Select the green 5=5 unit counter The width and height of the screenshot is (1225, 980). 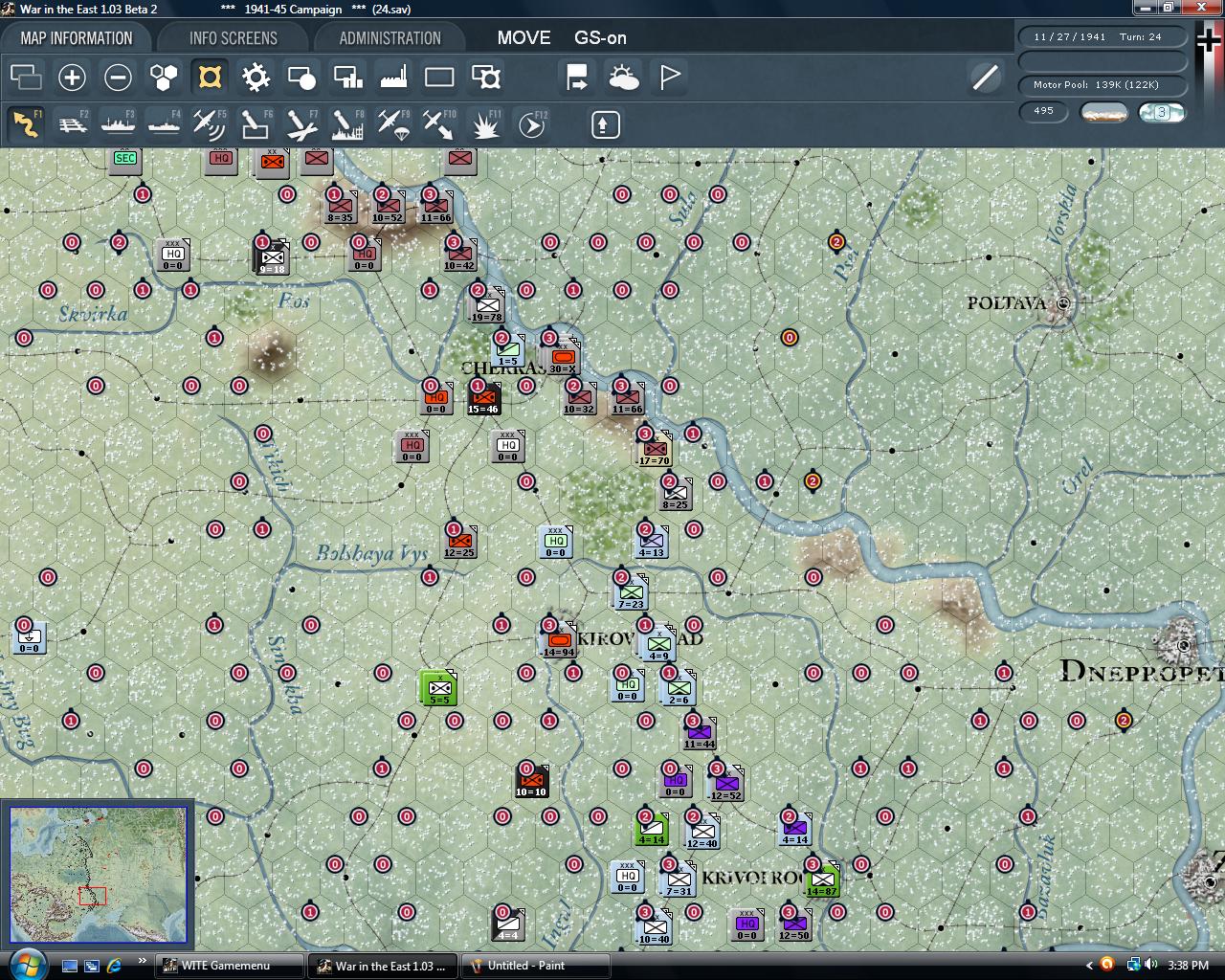(439, 688)
